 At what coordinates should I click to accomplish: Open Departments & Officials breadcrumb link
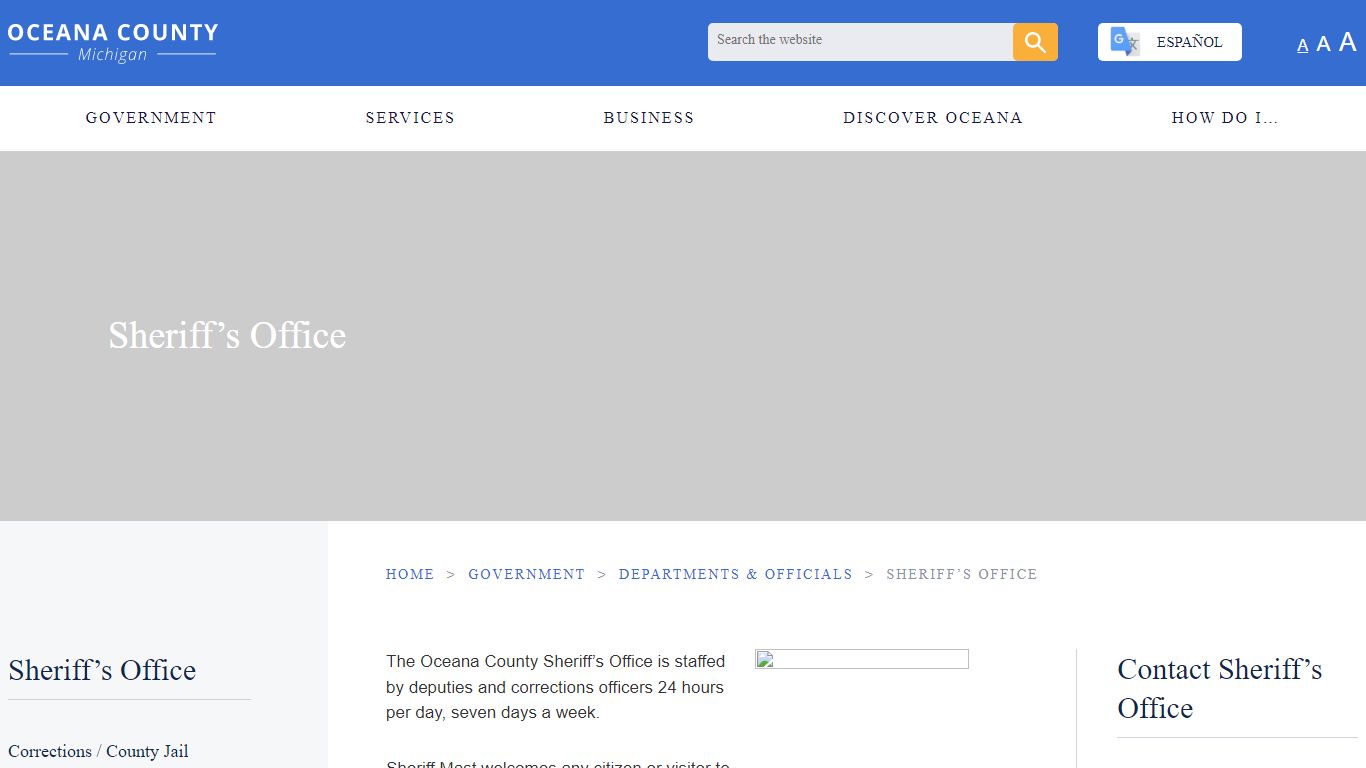[x=735, y=574]
